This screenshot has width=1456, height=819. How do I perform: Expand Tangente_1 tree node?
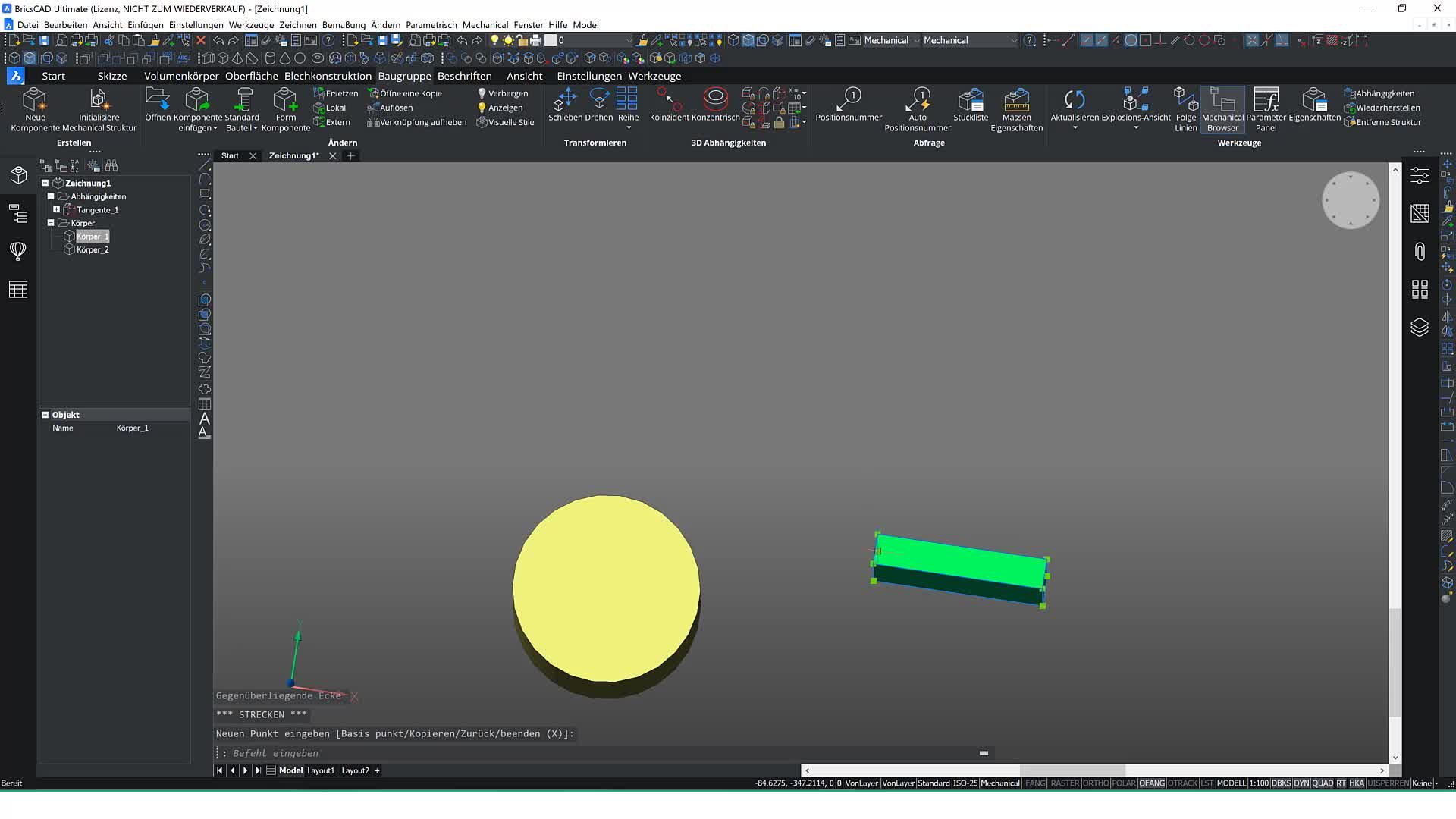(56, 209)
